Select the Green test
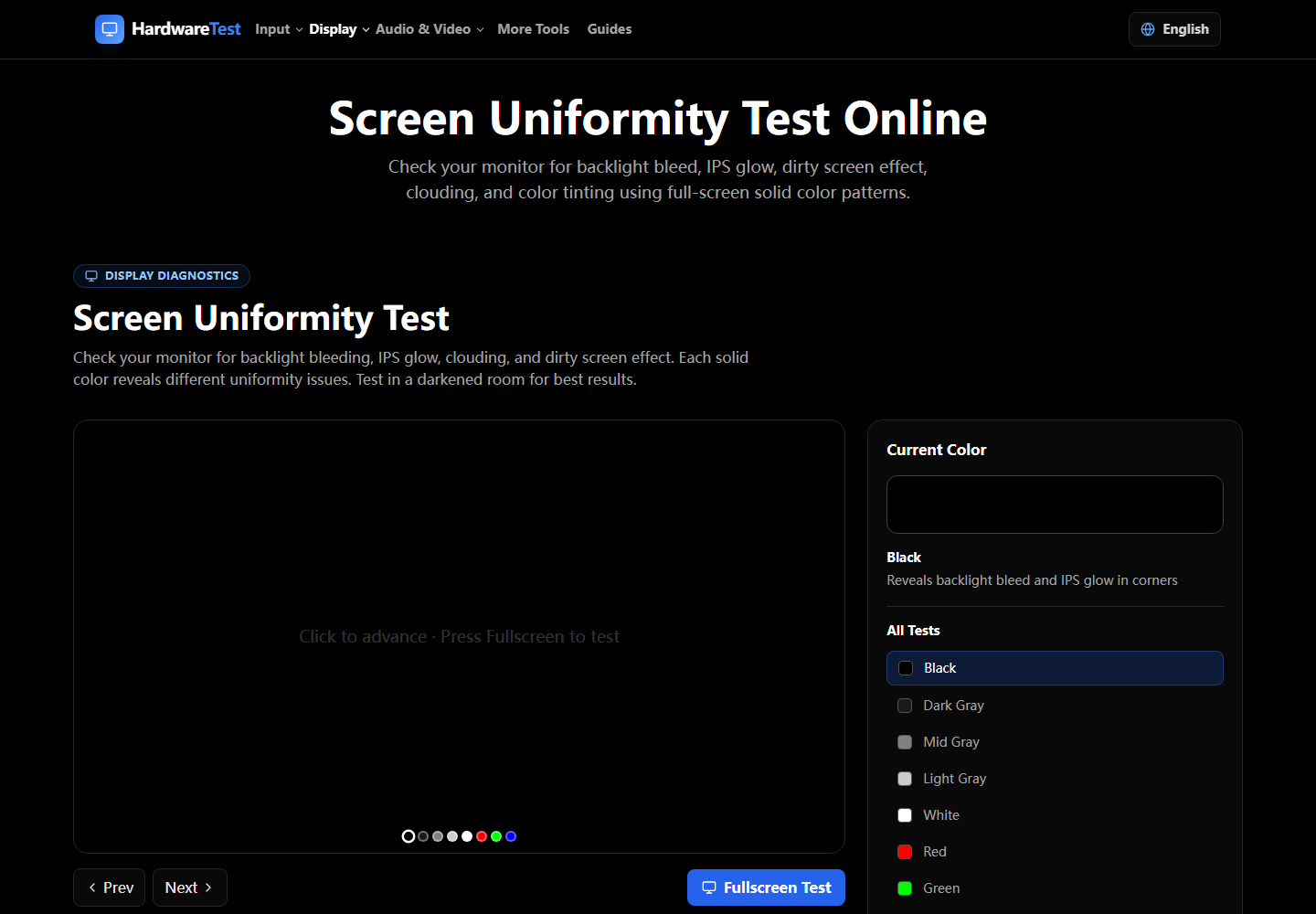The image size is (1316, 914). coord(1055,888)
